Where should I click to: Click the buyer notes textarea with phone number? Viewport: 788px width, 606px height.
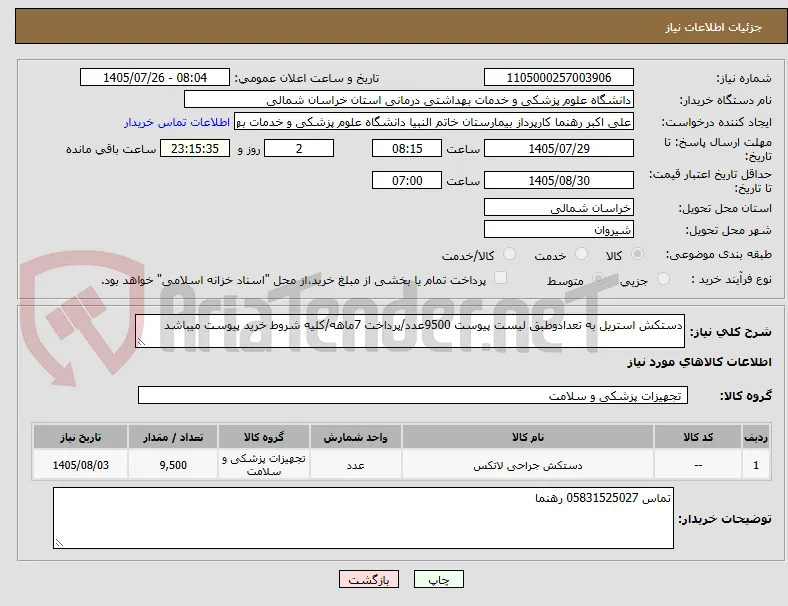point(363,518)
